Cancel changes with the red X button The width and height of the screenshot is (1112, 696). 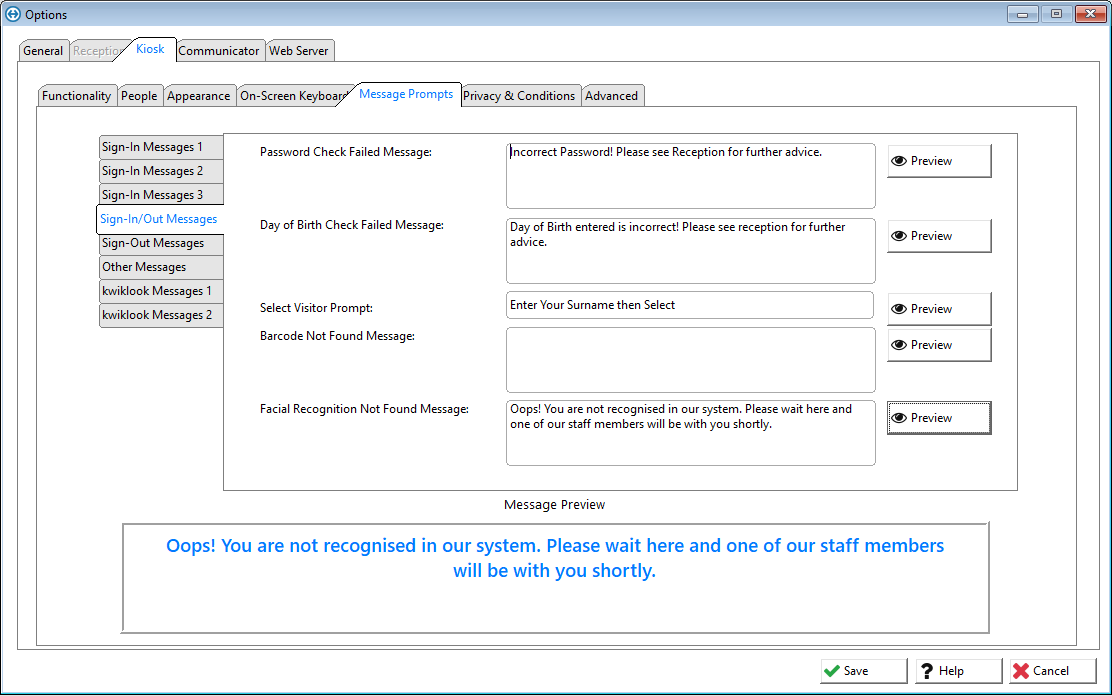[1052, 671]
